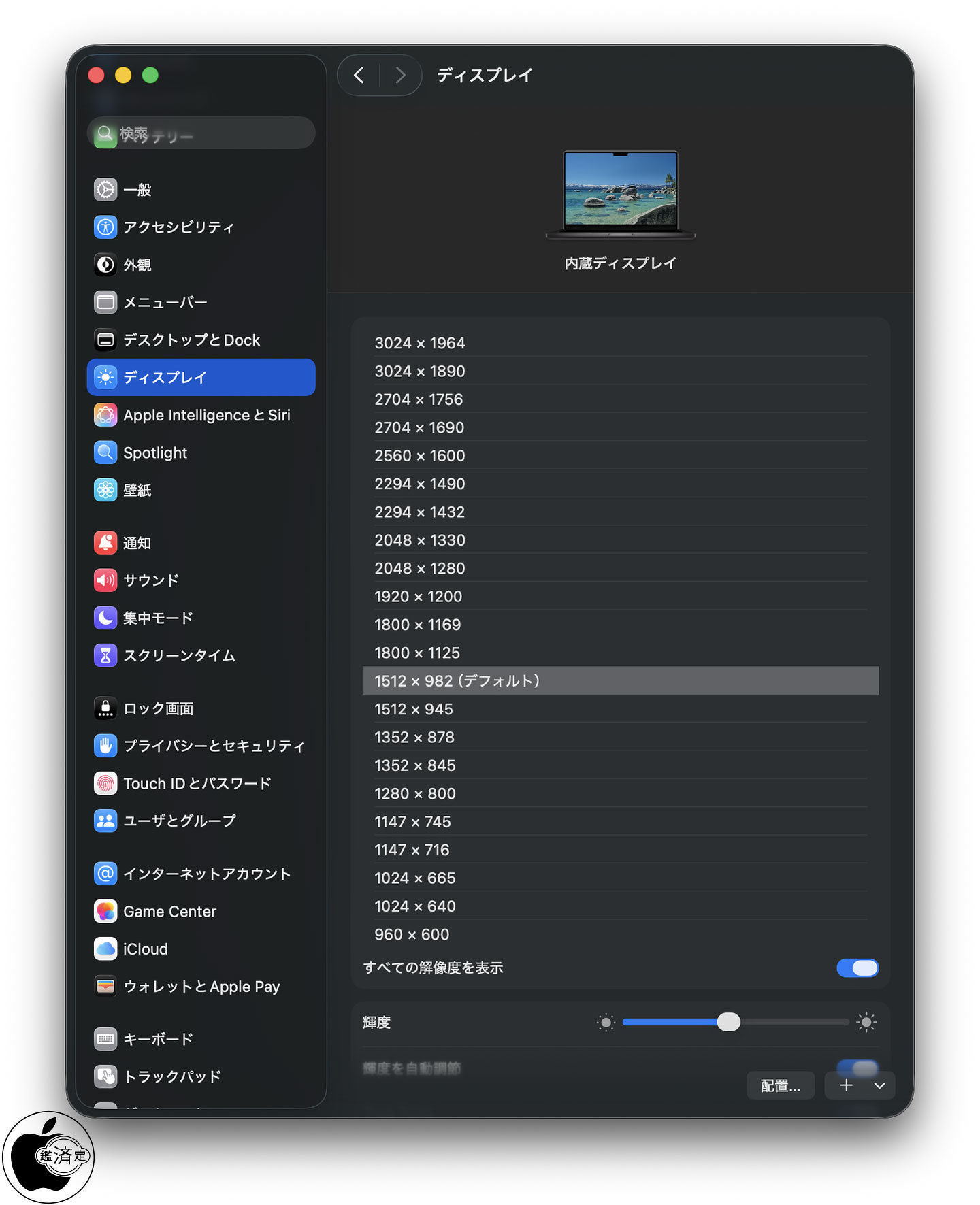Screen dimensions: 980x1205
Task: Click the 検索 search field
Action: 204,133
